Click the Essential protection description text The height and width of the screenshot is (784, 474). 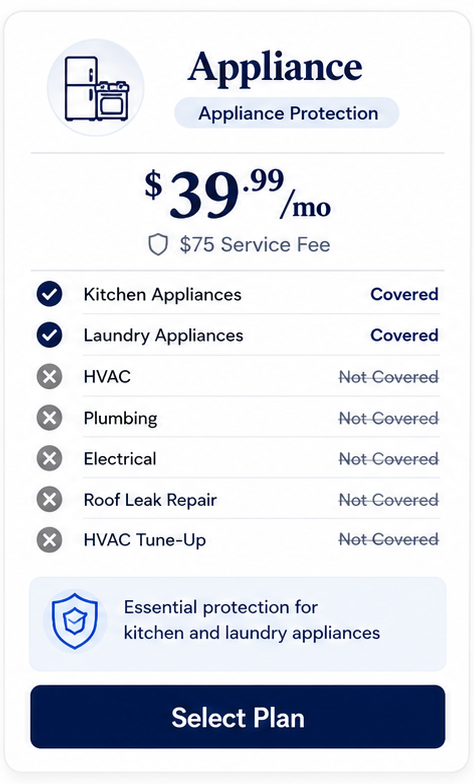[x=252, y=620]
